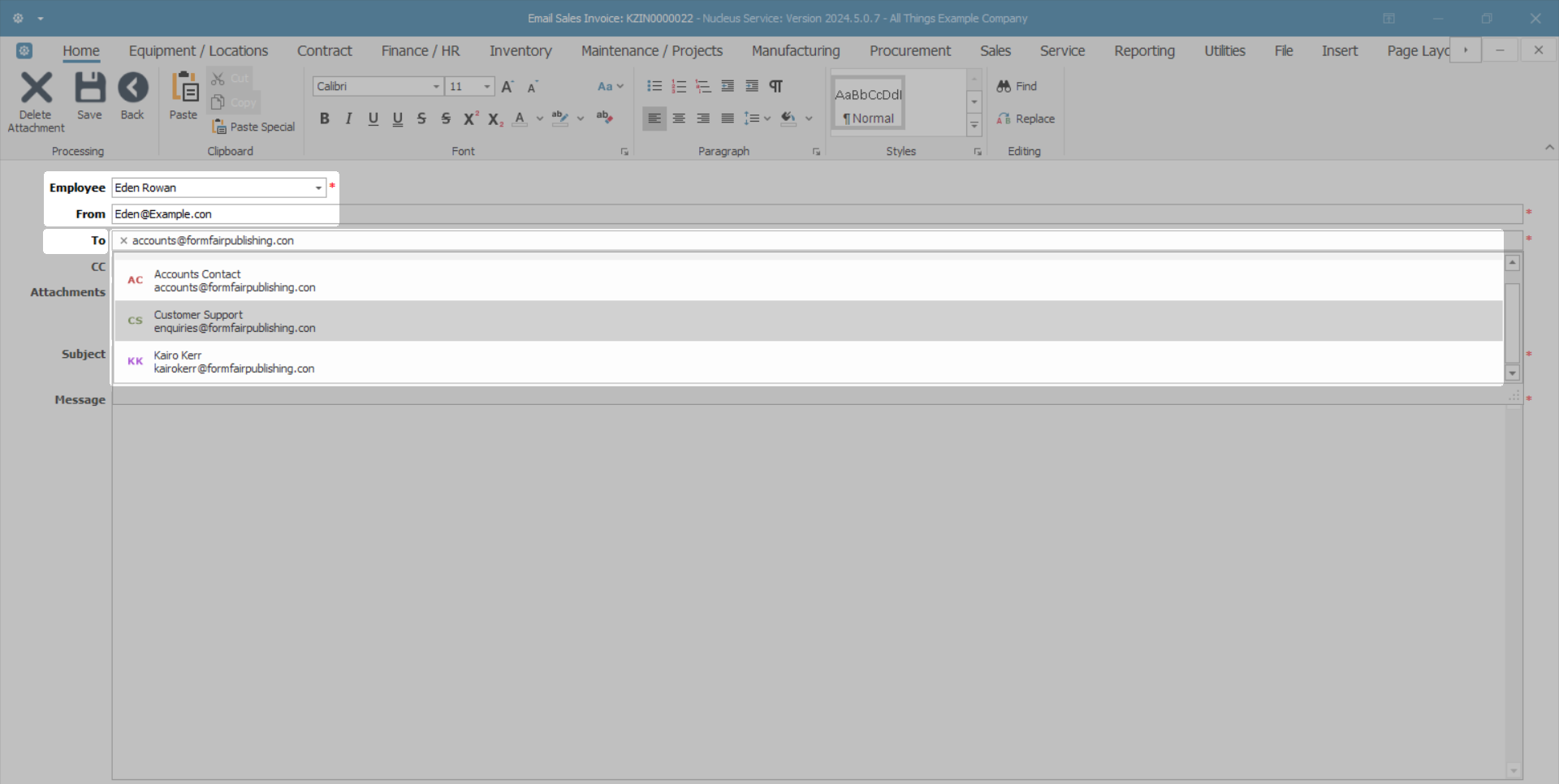This screenshot has height=784, width=1559.
Task: Click the paragraph shading paint bucket swatch
Action: click(x=788, y=118)
